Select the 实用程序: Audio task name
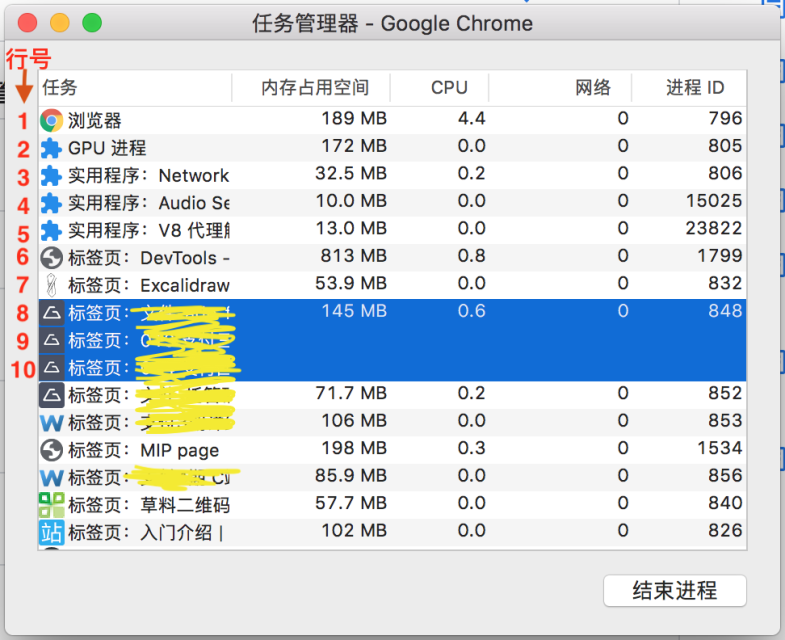This screenshot has width=785, height=640. 149,203
